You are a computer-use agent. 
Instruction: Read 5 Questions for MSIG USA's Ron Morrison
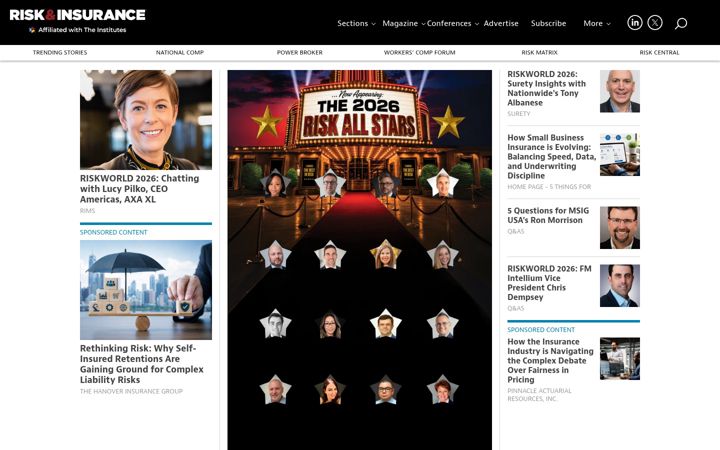(x=548, y=215)
